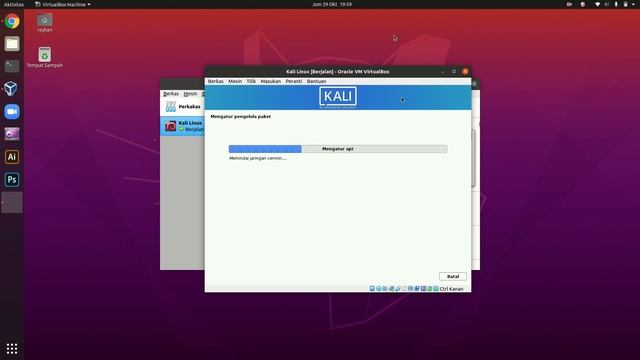The image size is (640, 360).
Task: Open the Berkas menu in Kali window
Action: (x=216, y=81)
